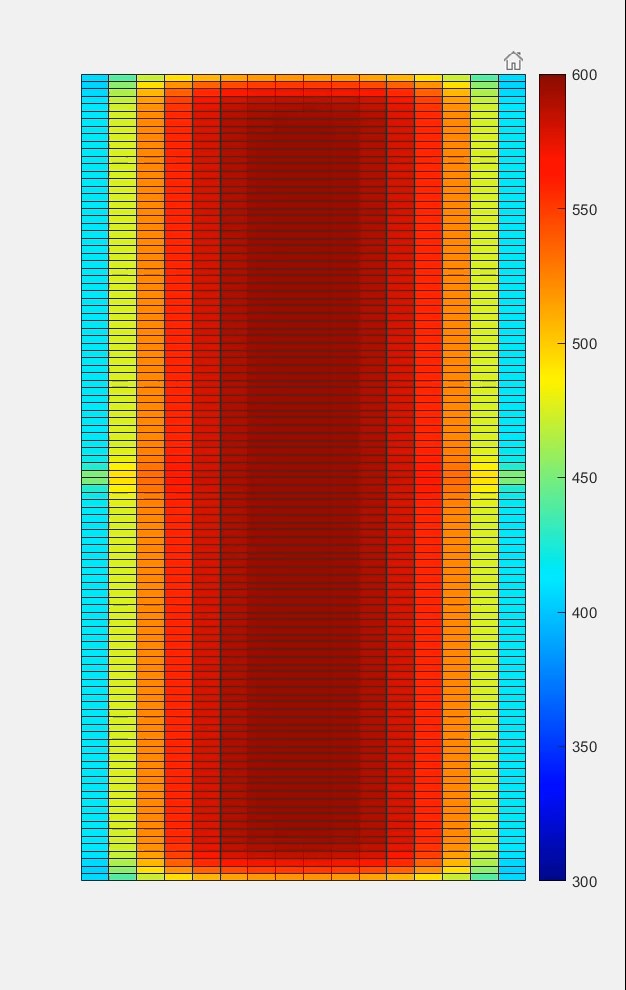This screenshot has width=626, height=990.
Task: Click the 350 colorbar tick label
Action: click(584, 747)
